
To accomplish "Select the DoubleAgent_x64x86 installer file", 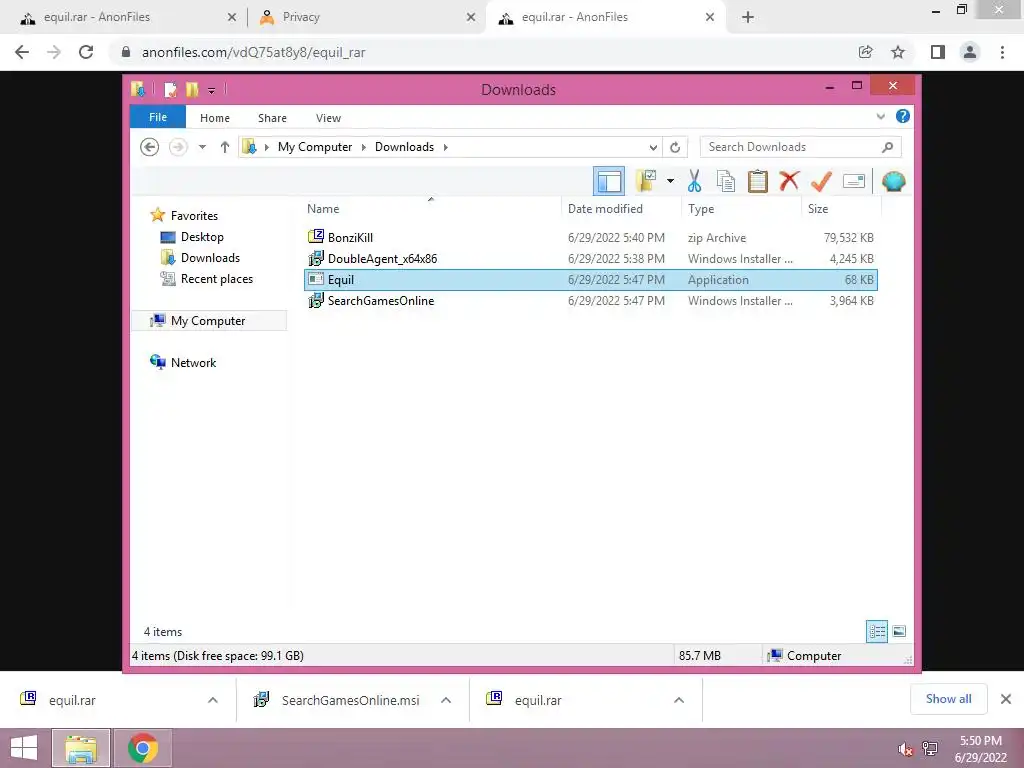I will tap(590, 259).
